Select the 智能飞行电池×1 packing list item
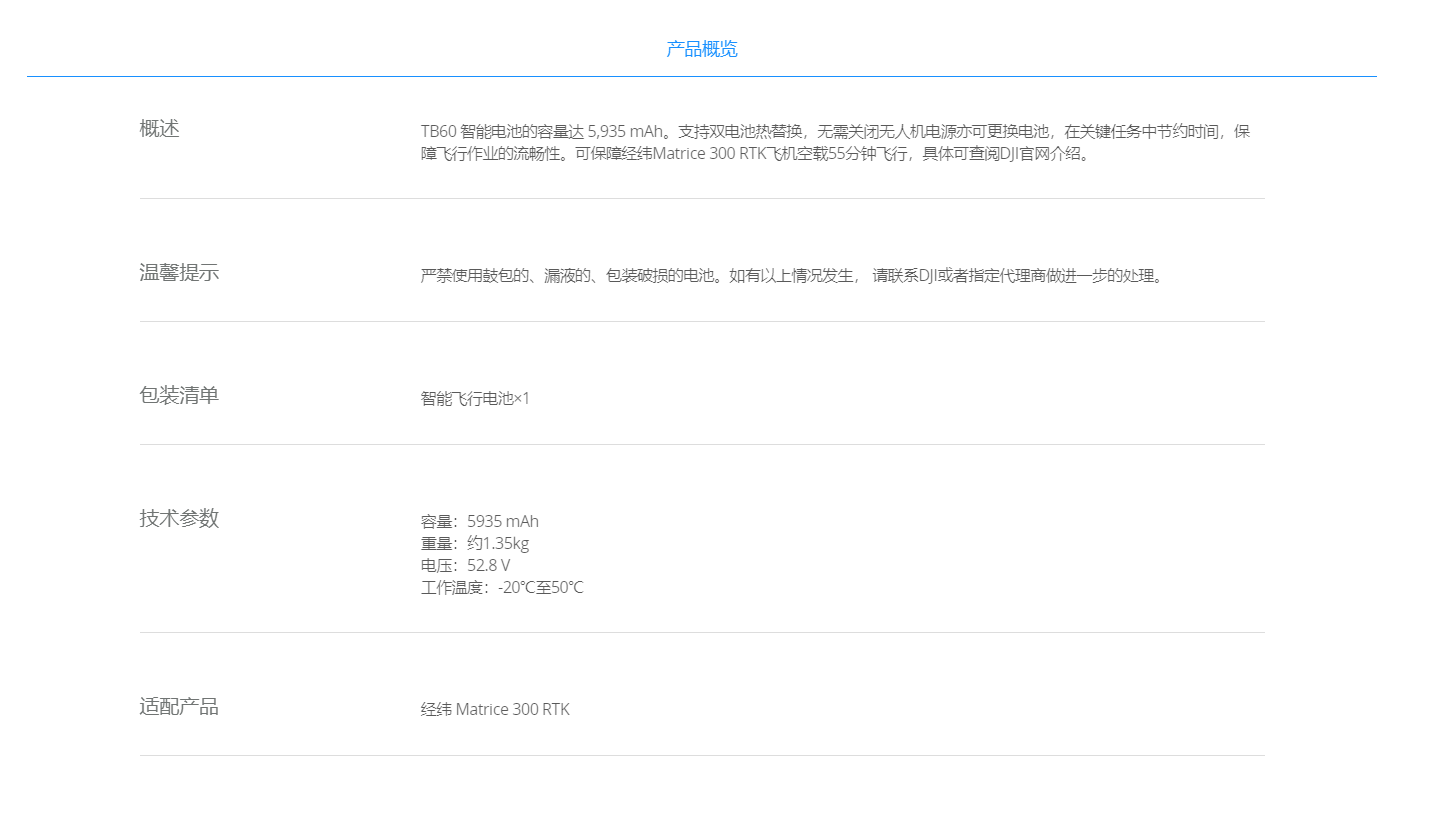 pos(474,398)
